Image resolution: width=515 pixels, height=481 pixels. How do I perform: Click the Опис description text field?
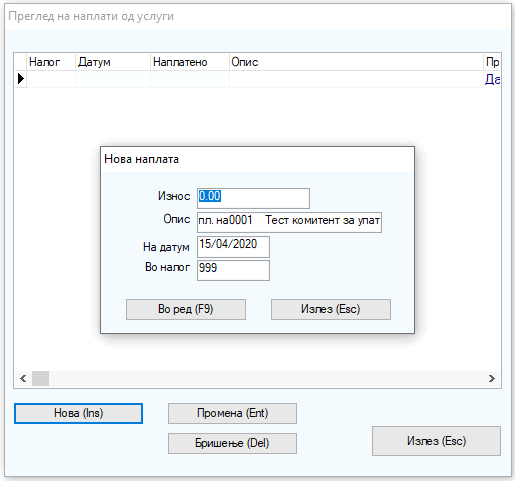coord(289,222)
